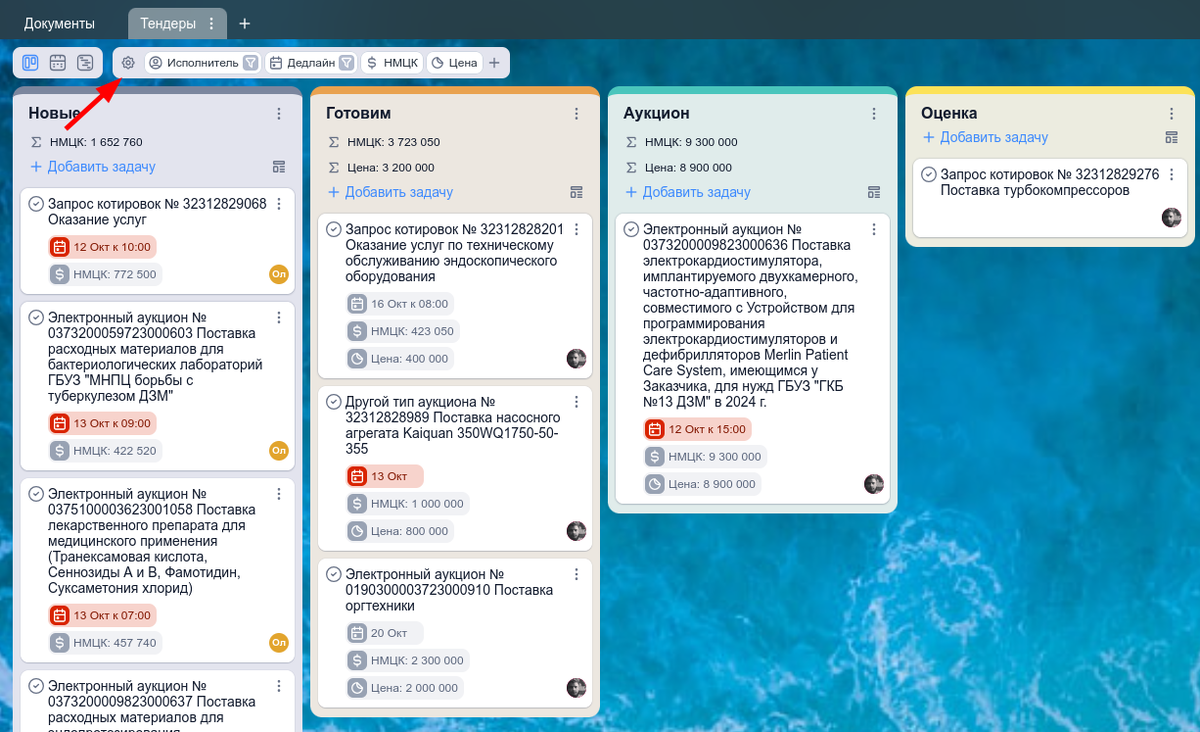Mark task № 0375100003623001058 as complete
This screenshot has width=1200, height=732.
click(36, 494)
